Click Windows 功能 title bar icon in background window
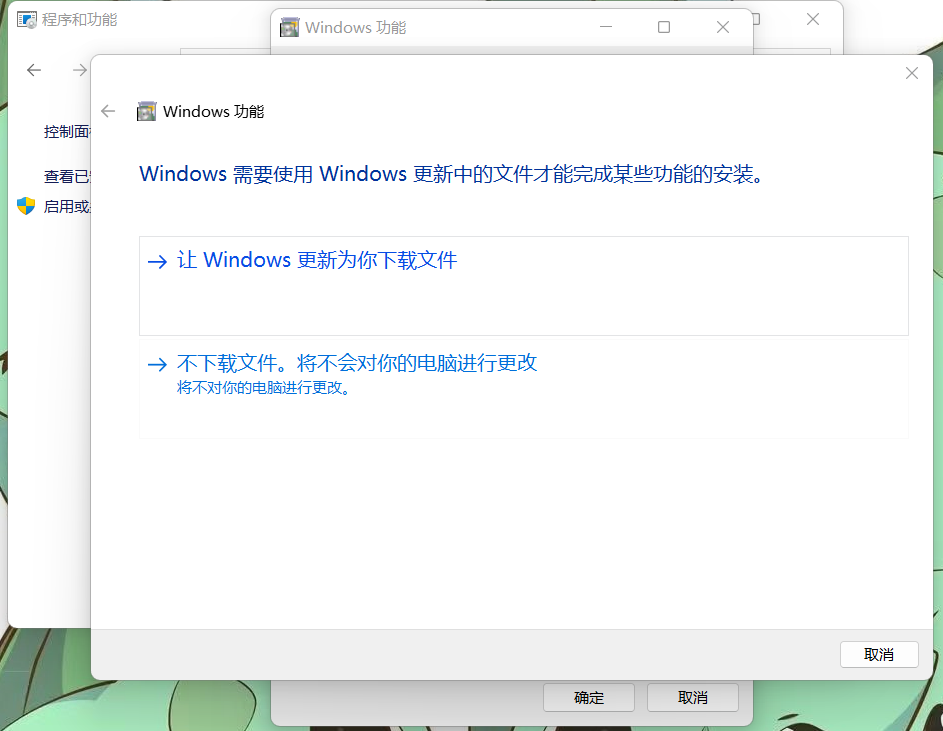Image resolution: width=943 pixels, height=731 pixels. click(x=289, y=27)
